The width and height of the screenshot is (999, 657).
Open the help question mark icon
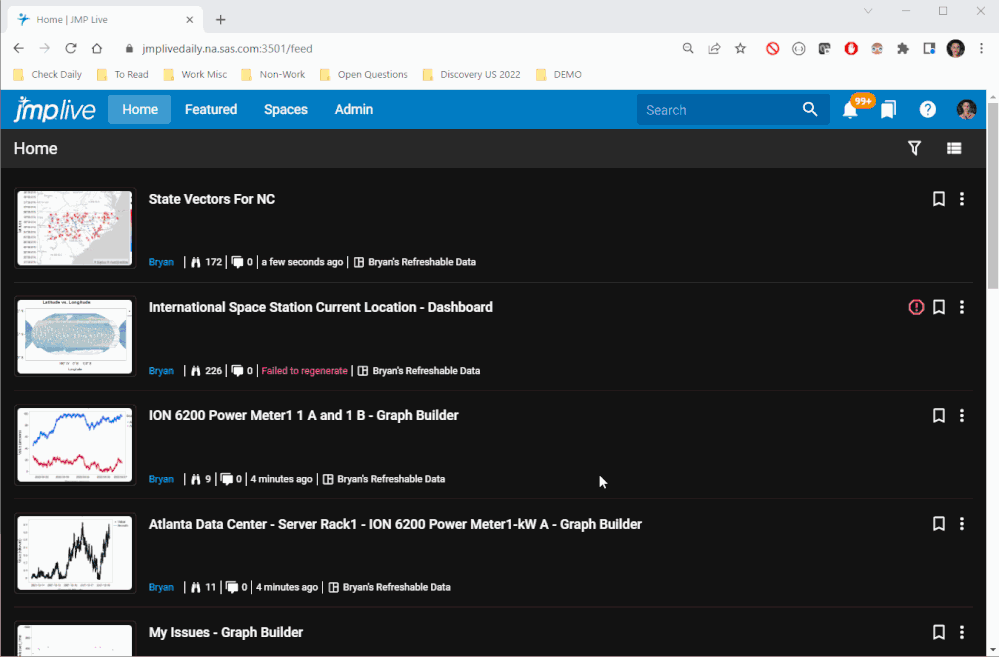(928, 110)
